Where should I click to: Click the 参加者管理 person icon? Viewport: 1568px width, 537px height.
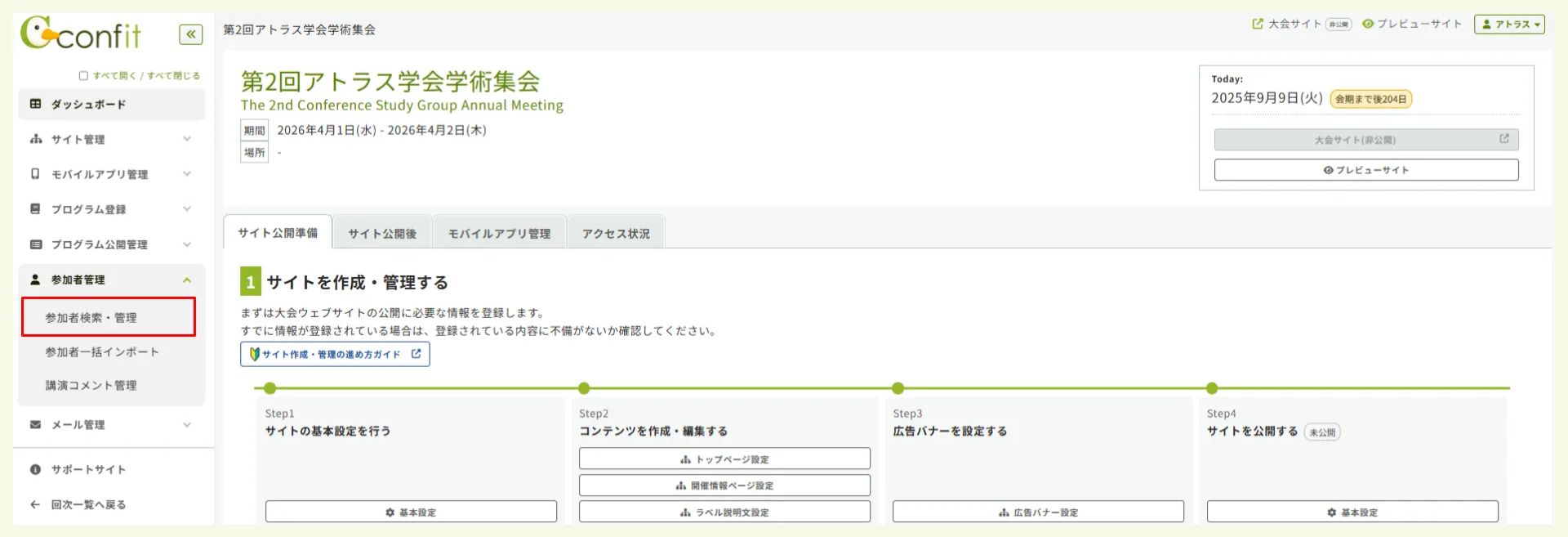tap(35, 280)
